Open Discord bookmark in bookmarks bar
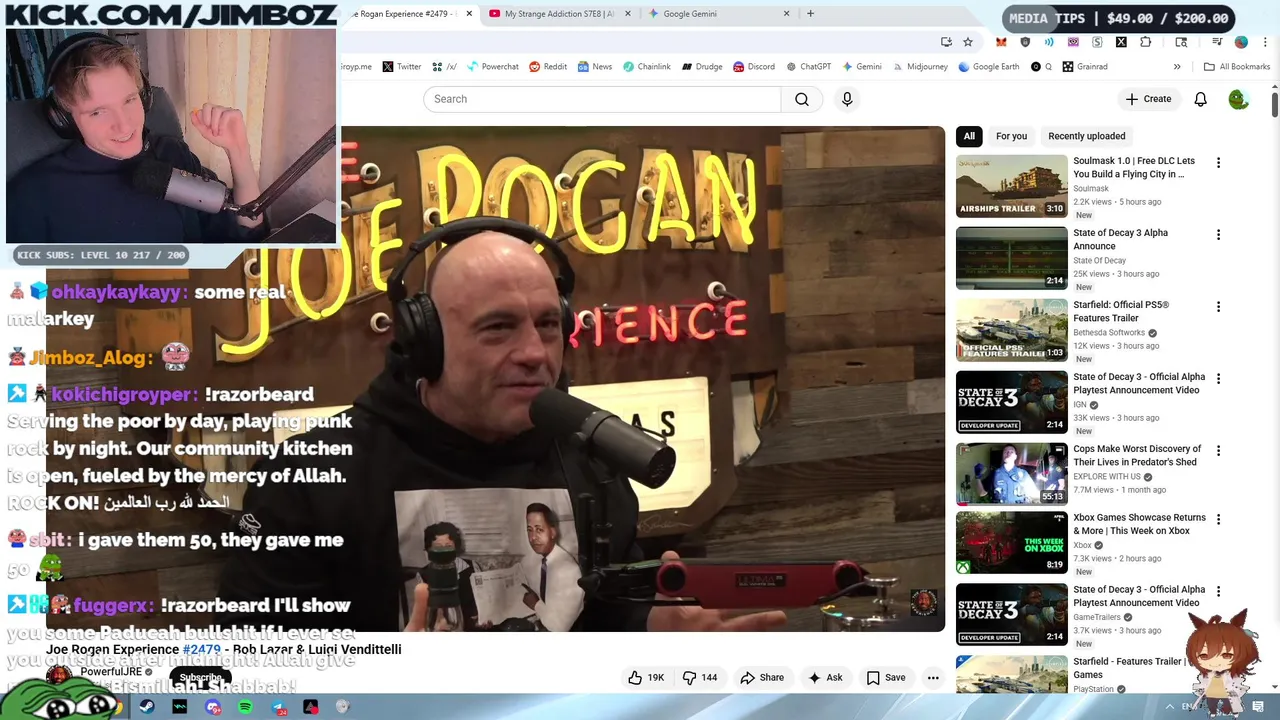Image resolution: width=1280 pixels, height=720 pixels. pos(753,67)
